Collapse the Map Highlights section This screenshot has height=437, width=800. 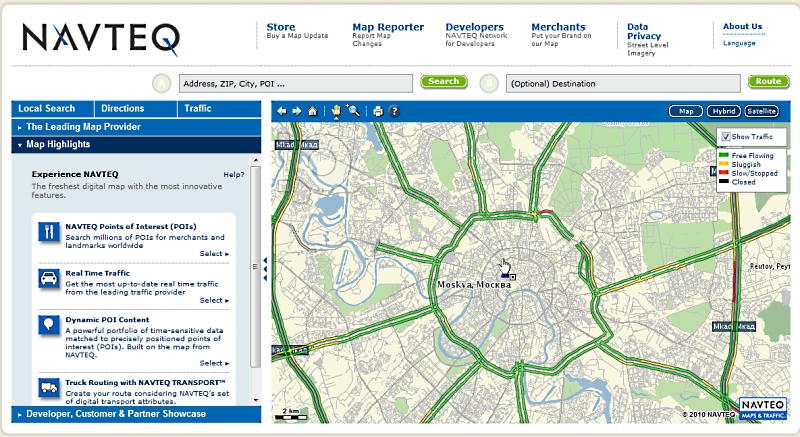[136, 144]
